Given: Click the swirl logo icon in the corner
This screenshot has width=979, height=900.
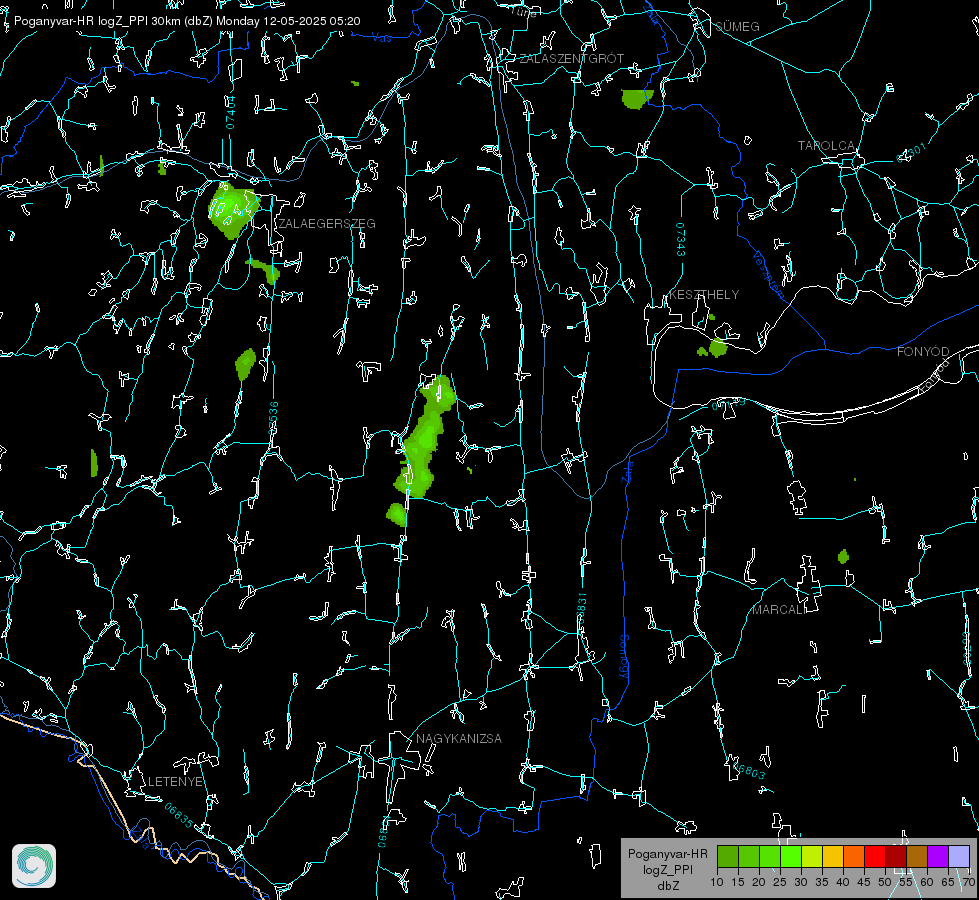Looking at the screenshot, I should click(34, 866).
